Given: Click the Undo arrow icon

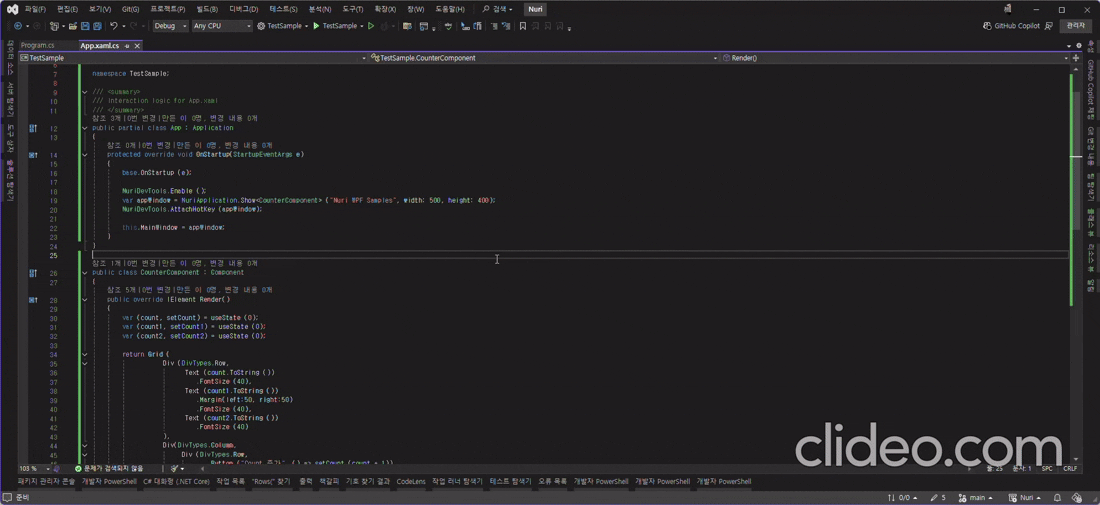Looking at the screenshot, I should point(114,26).
